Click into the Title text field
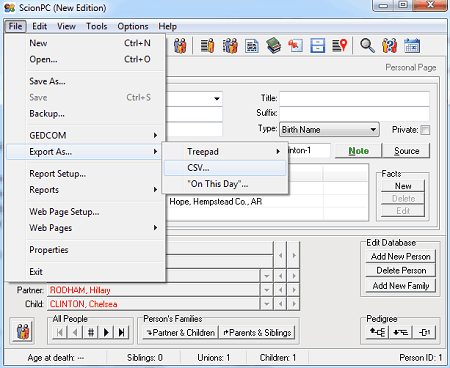The height and width of the screenshot is (368, 450). [354, 99]
